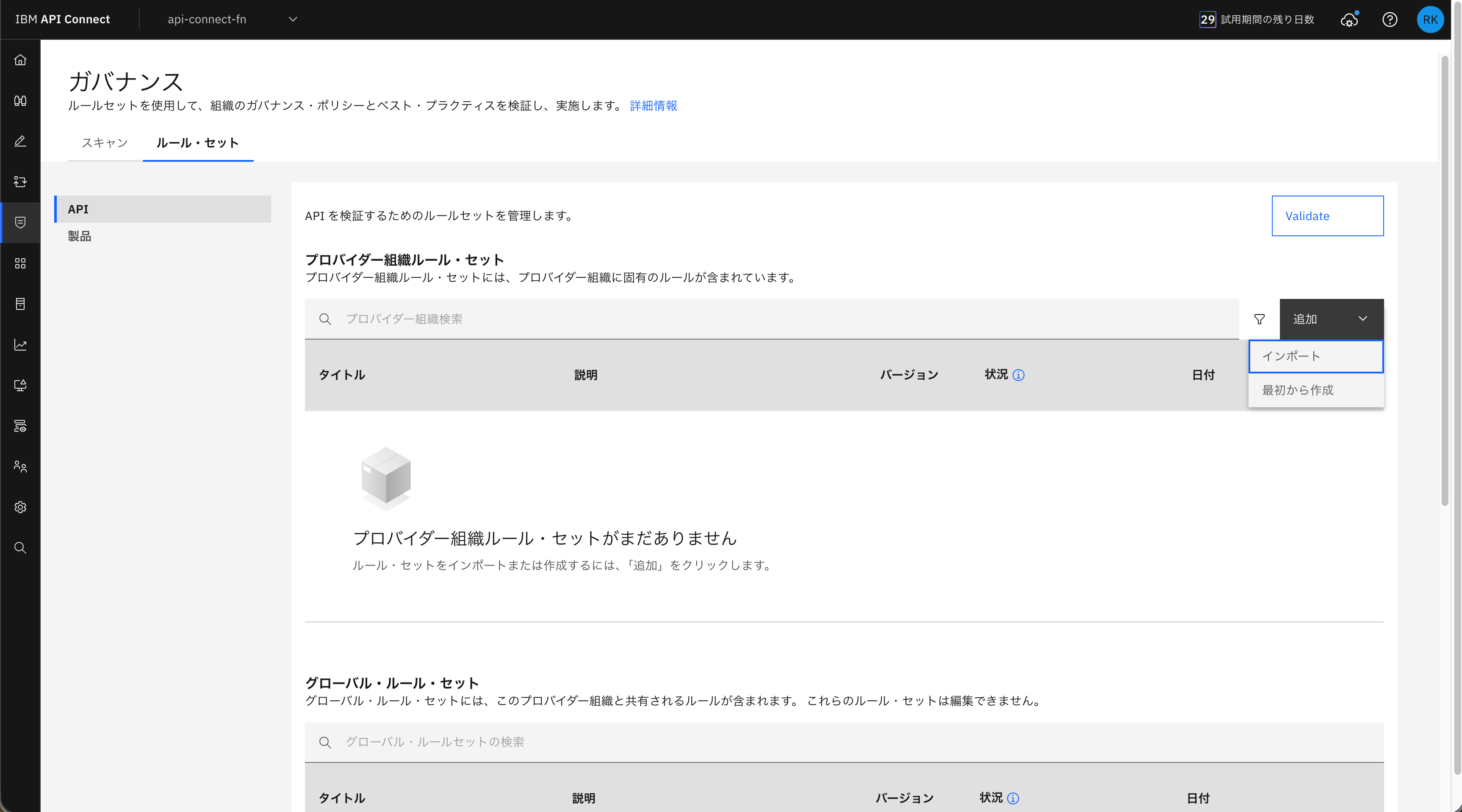1462x812 pixels.
Task: Click the help question mark icon
Action: [x=1390, y=20]
